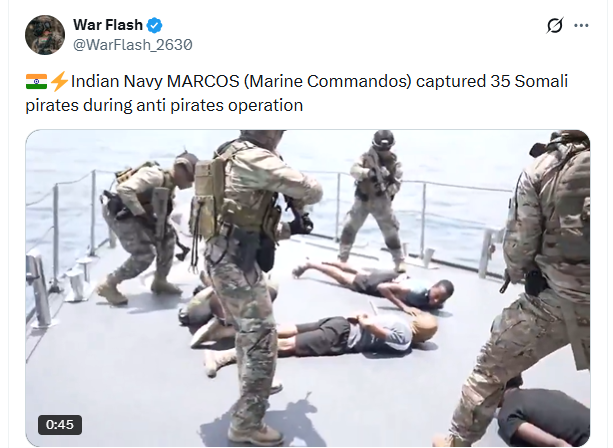Click the words "Indian Navy MARCOS"
The image size is (613, 448).
pos(155,82)
